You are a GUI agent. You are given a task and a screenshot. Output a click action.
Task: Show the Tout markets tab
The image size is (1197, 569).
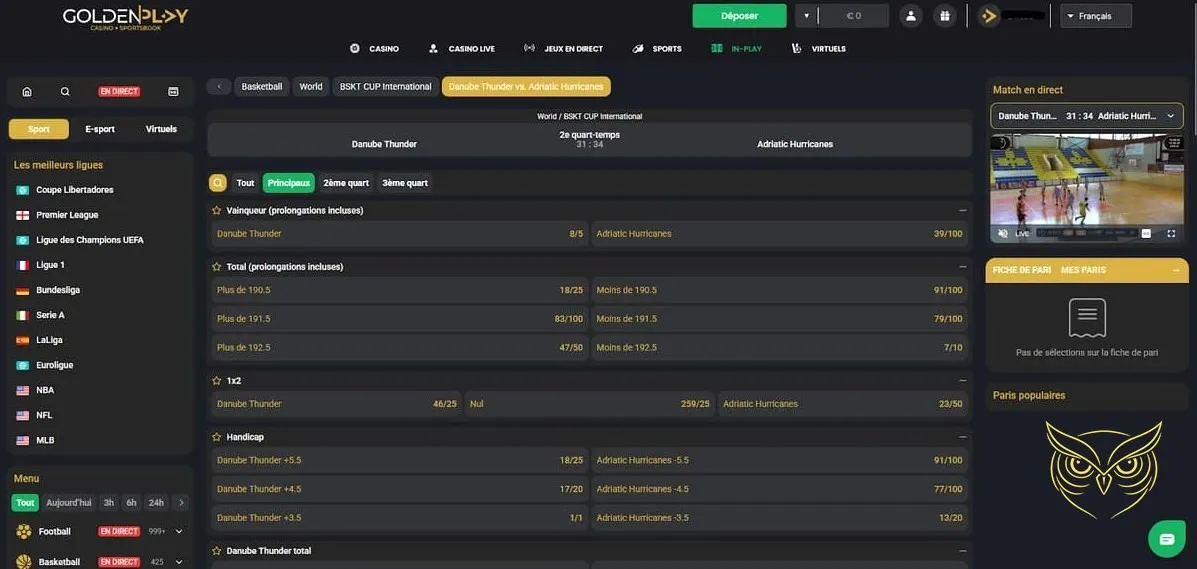[245, 183]
